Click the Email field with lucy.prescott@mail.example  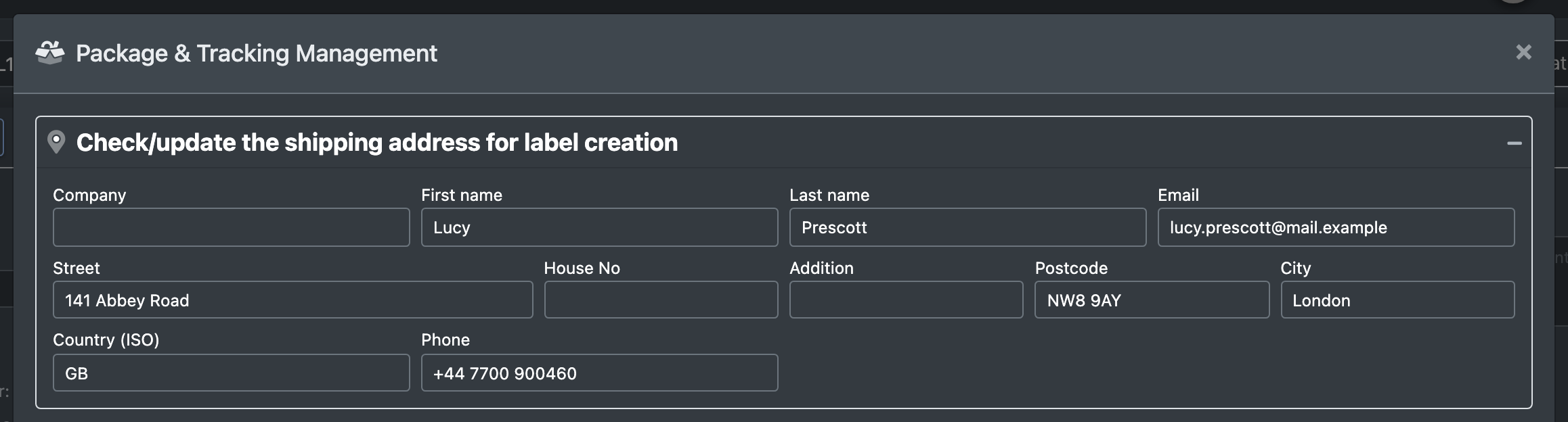(1336, 227)
